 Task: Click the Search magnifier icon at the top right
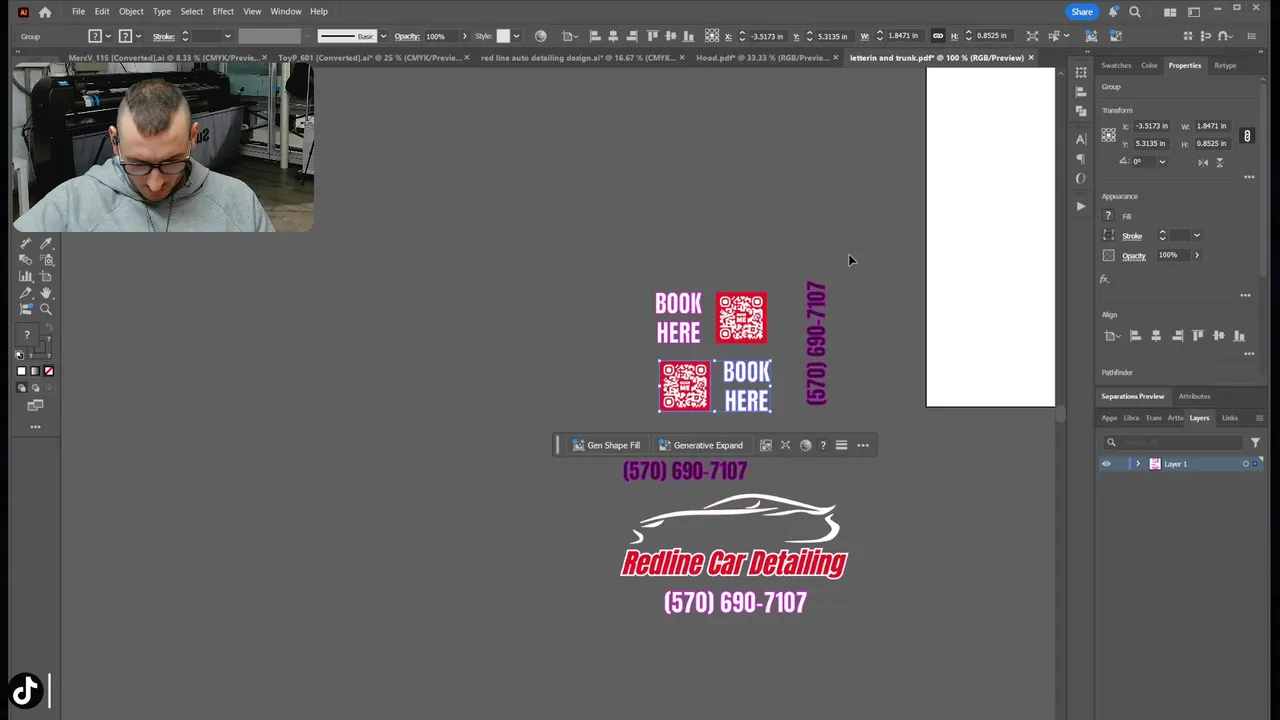(1135, 12)
